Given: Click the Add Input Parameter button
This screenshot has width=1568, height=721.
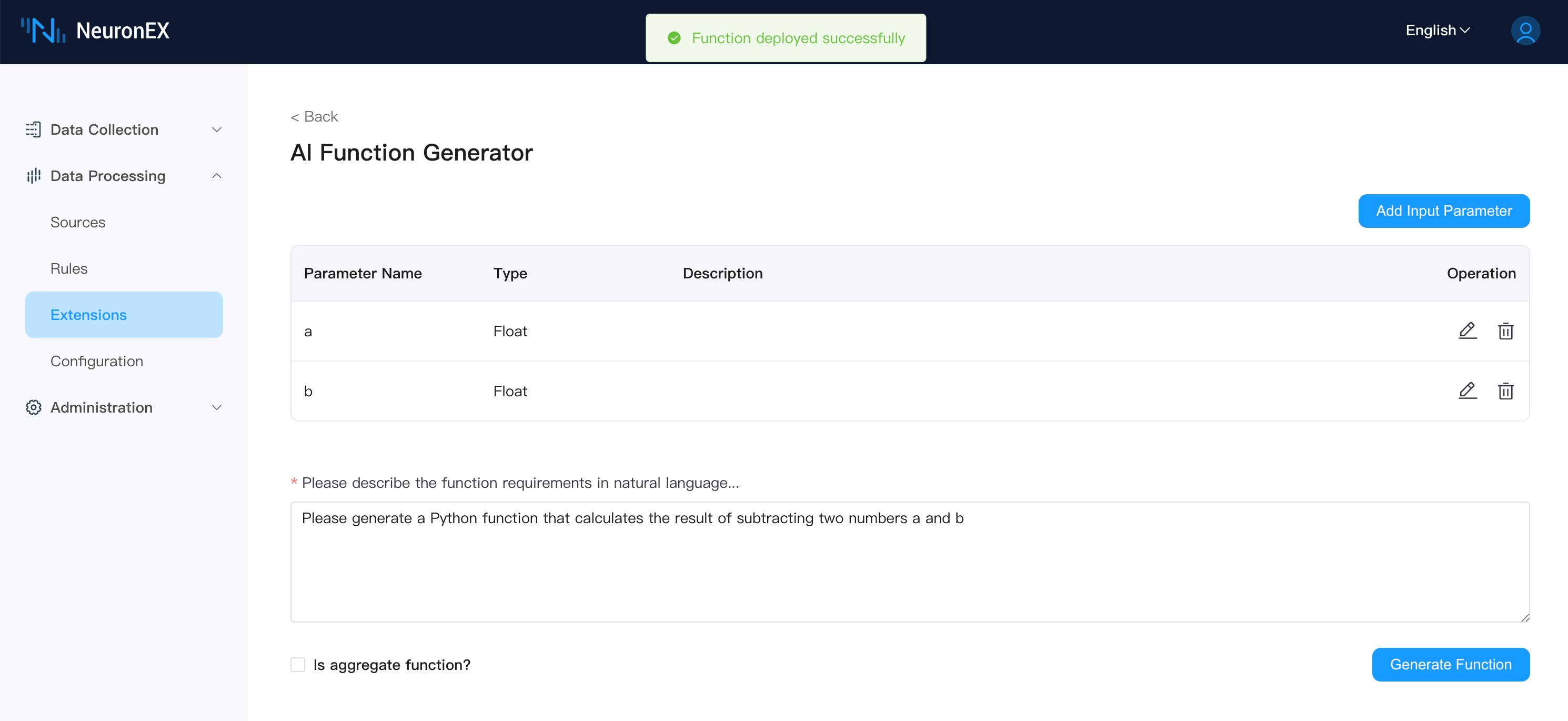Looking at the screenshot, I should pos(1443,211).
